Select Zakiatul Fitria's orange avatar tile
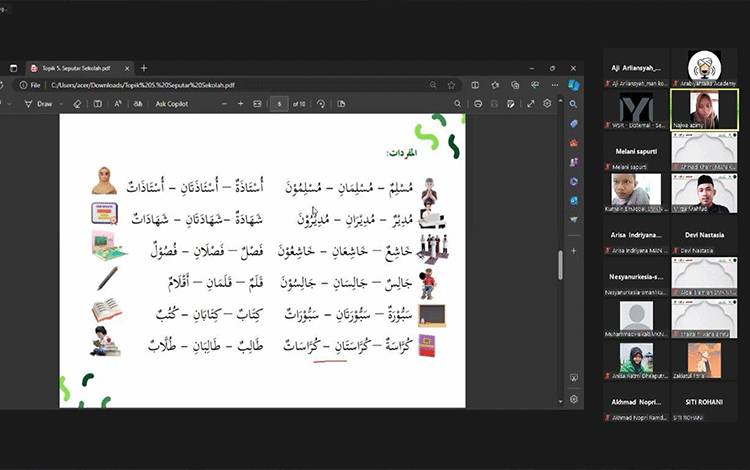This screenshot has width=750, height=470. (704, 361)
